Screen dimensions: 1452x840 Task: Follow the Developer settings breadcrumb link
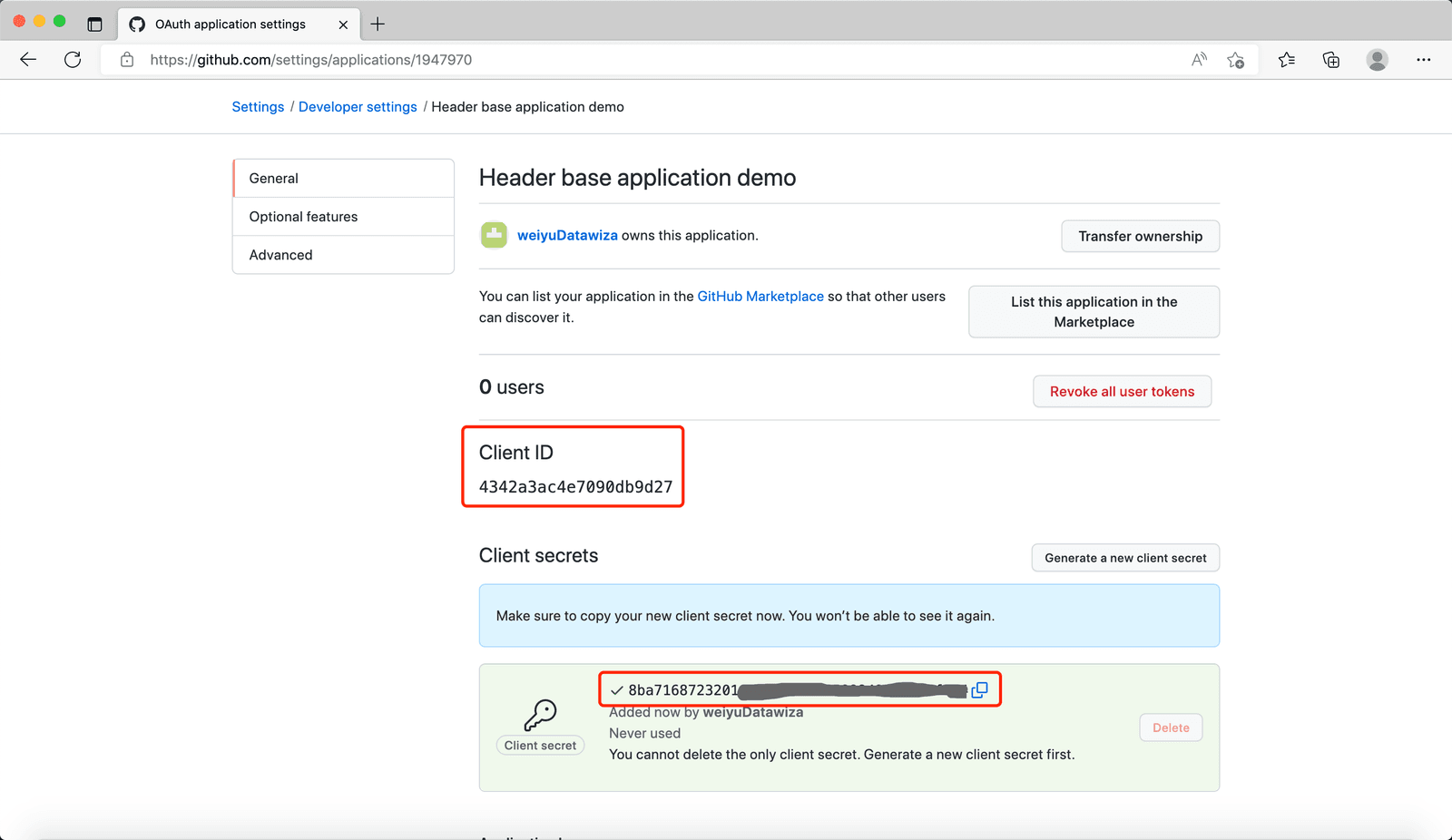click(358, 107)
